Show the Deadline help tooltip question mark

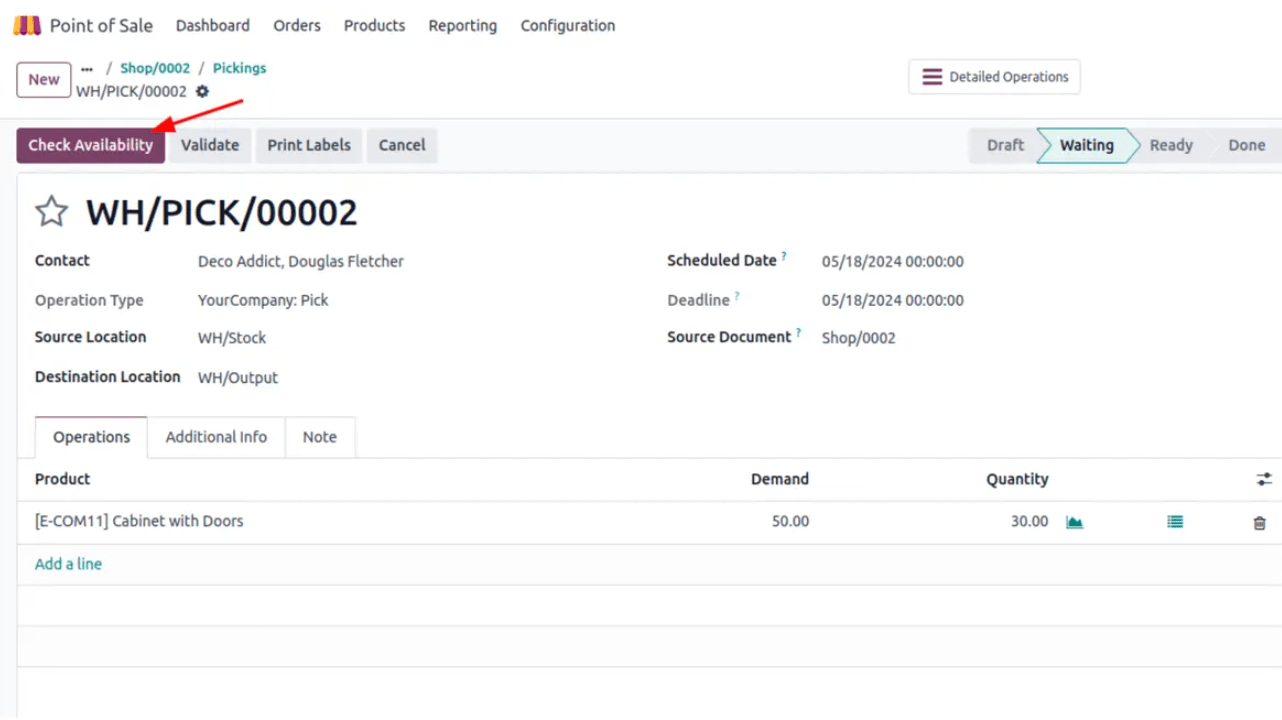pyautogui.click(x=737, y=296)
